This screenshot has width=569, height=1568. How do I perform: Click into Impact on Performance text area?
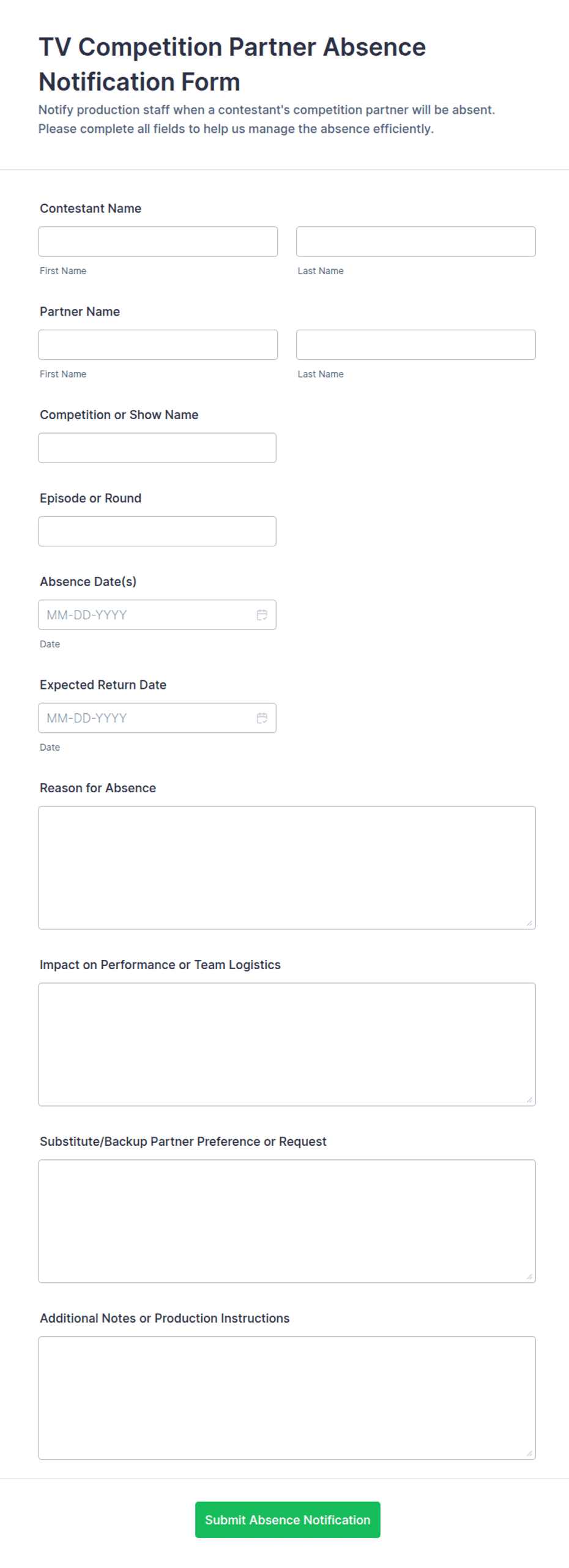coord(287,1044)
